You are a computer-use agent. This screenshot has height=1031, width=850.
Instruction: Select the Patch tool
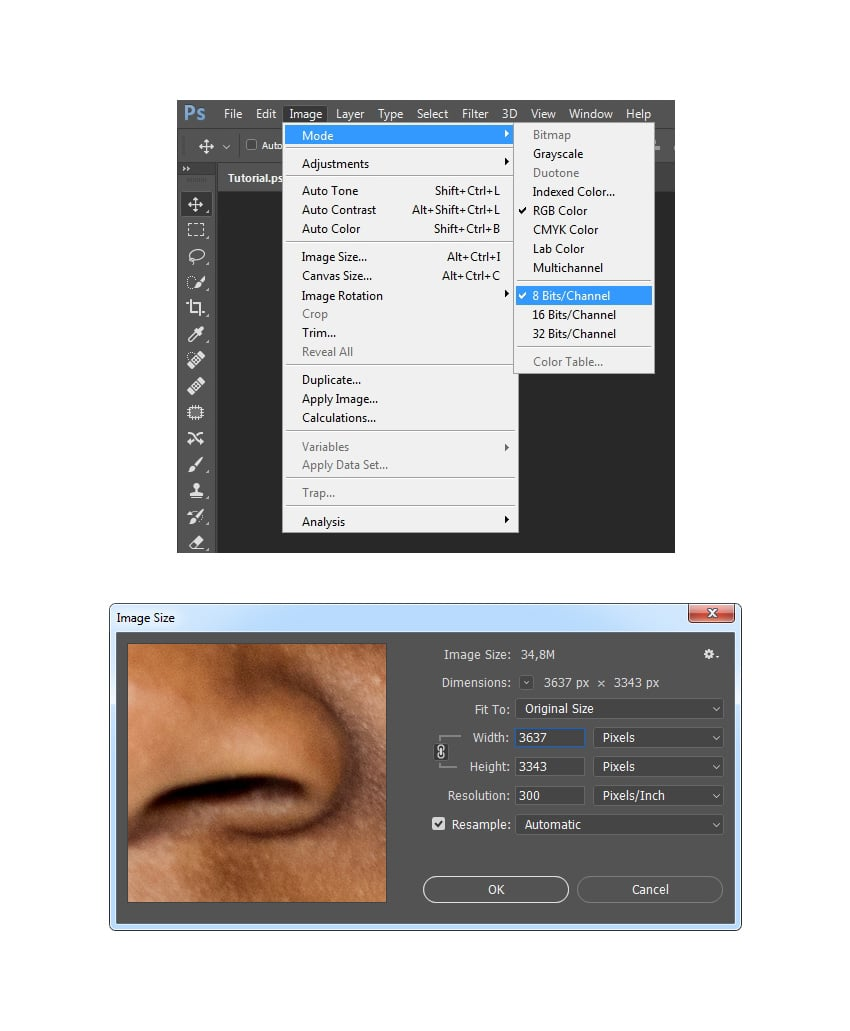click(x=196, y=412)
